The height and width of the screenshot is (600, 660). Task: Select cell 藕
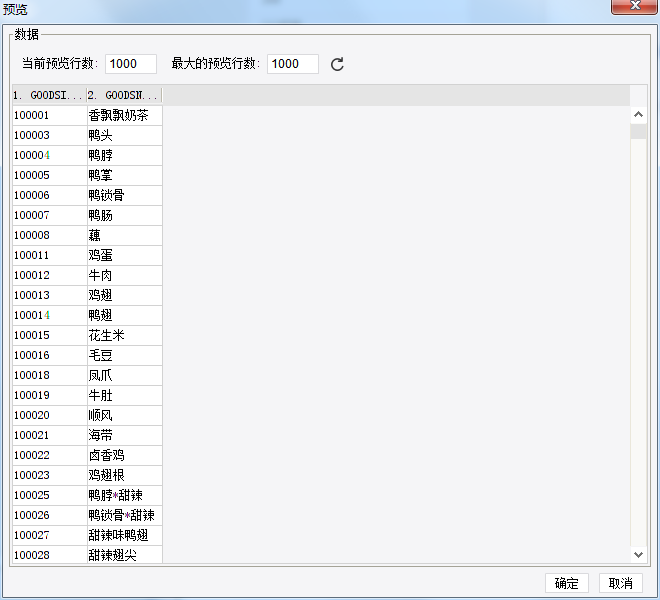(125, 235)
